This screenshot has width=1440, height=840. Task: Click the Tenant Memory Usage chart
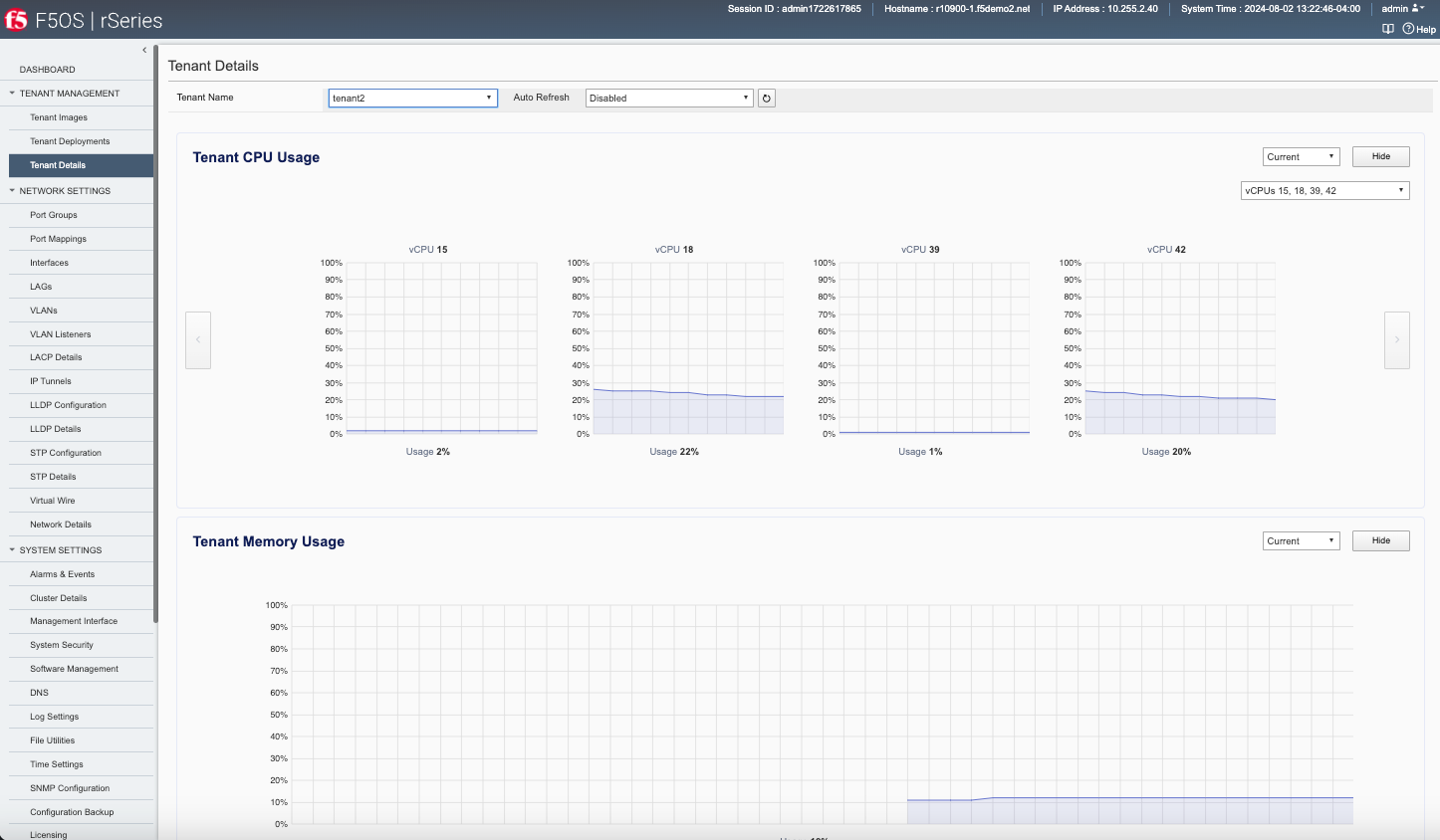click(822, 715)
